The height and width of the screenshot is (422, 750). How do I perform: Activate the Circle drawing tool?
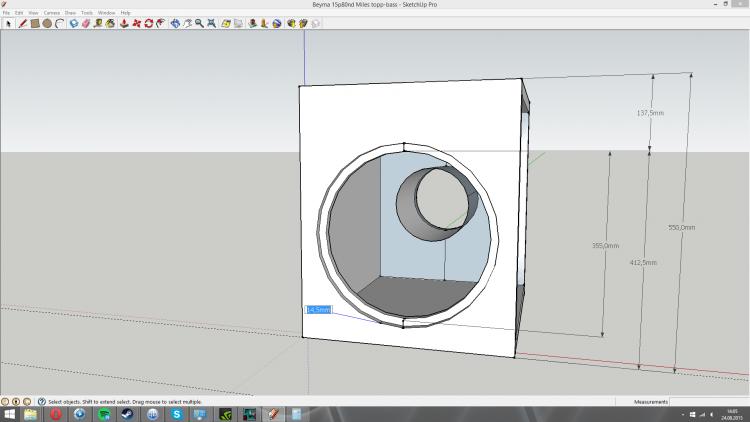pos(47,23)
